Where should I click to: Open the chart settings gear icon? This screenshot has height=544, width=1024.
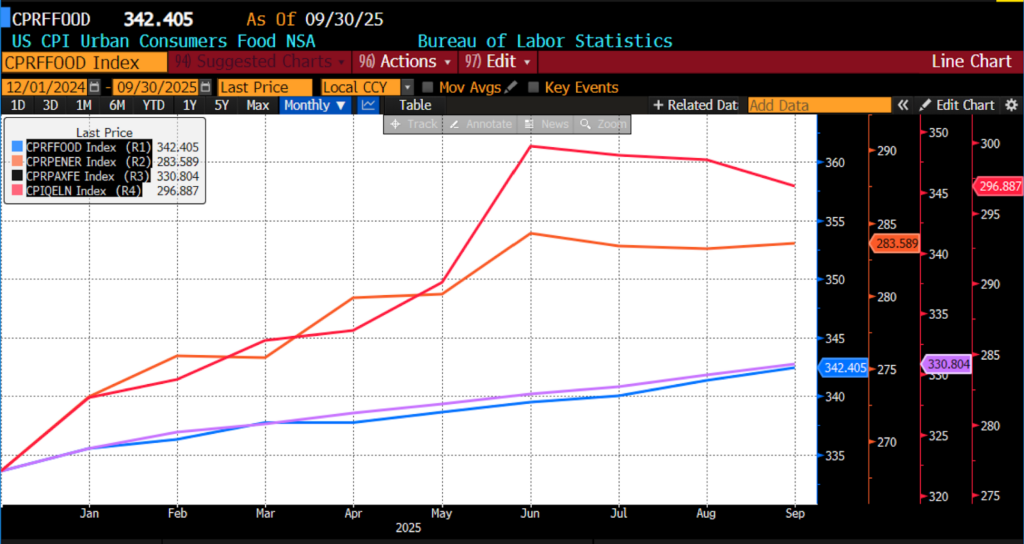coord(1011,105)
